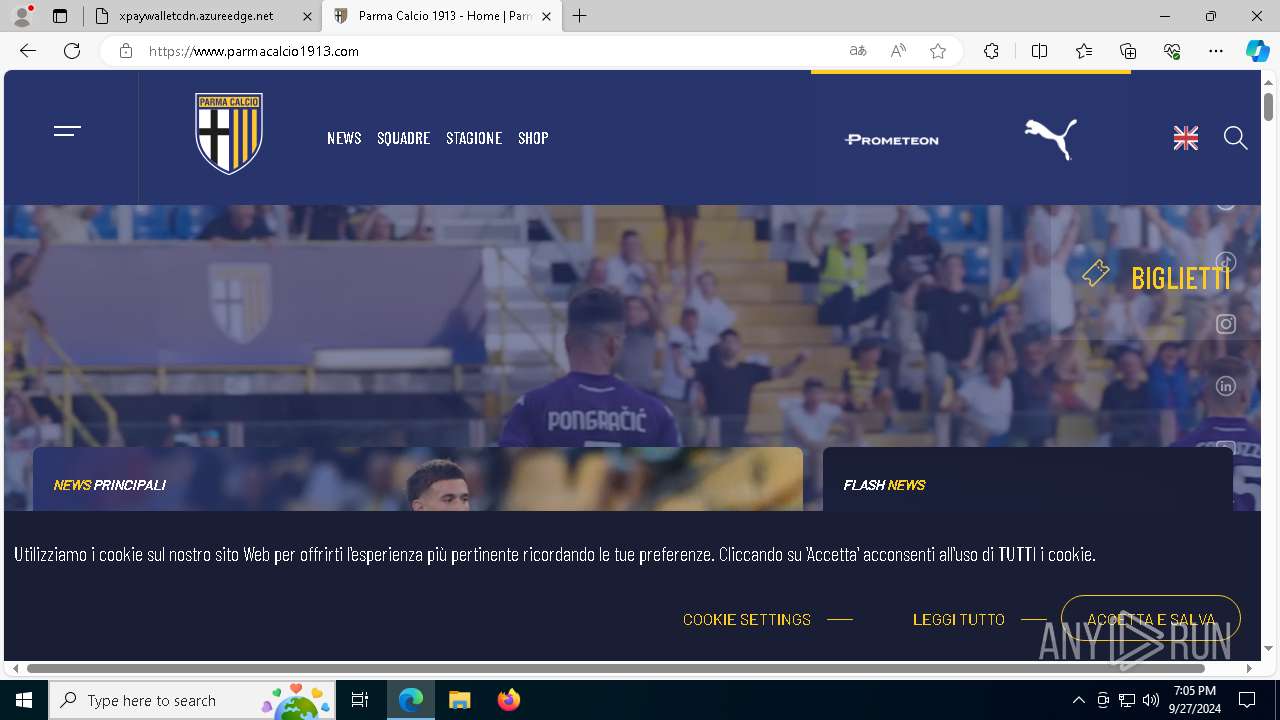Open the NEWS menu item
Viewport: 1280px width, 720px height.
click(344, 138)
